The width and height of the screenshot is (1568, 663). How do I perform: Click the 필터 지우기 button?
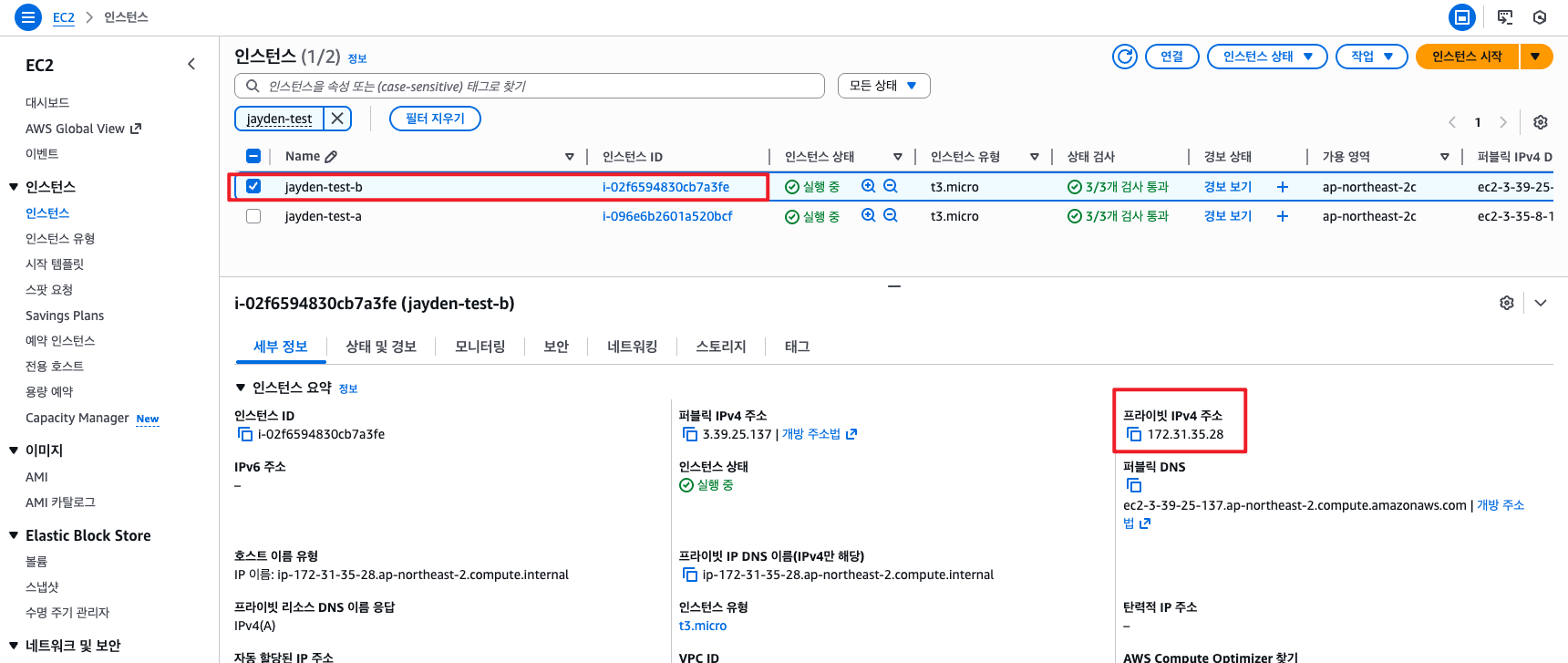point(435,119)
